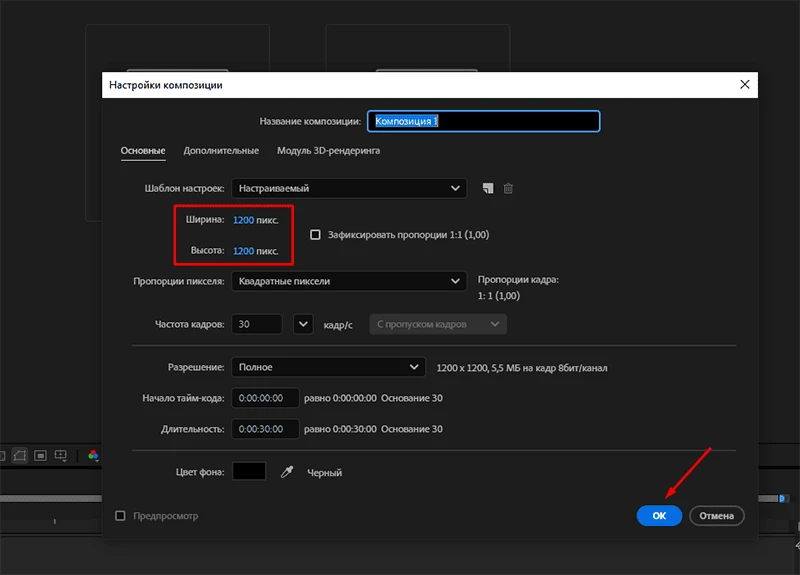800x575 pixels.
Task: Click the Ширина value 1200
Action: (x=243, y=220)
